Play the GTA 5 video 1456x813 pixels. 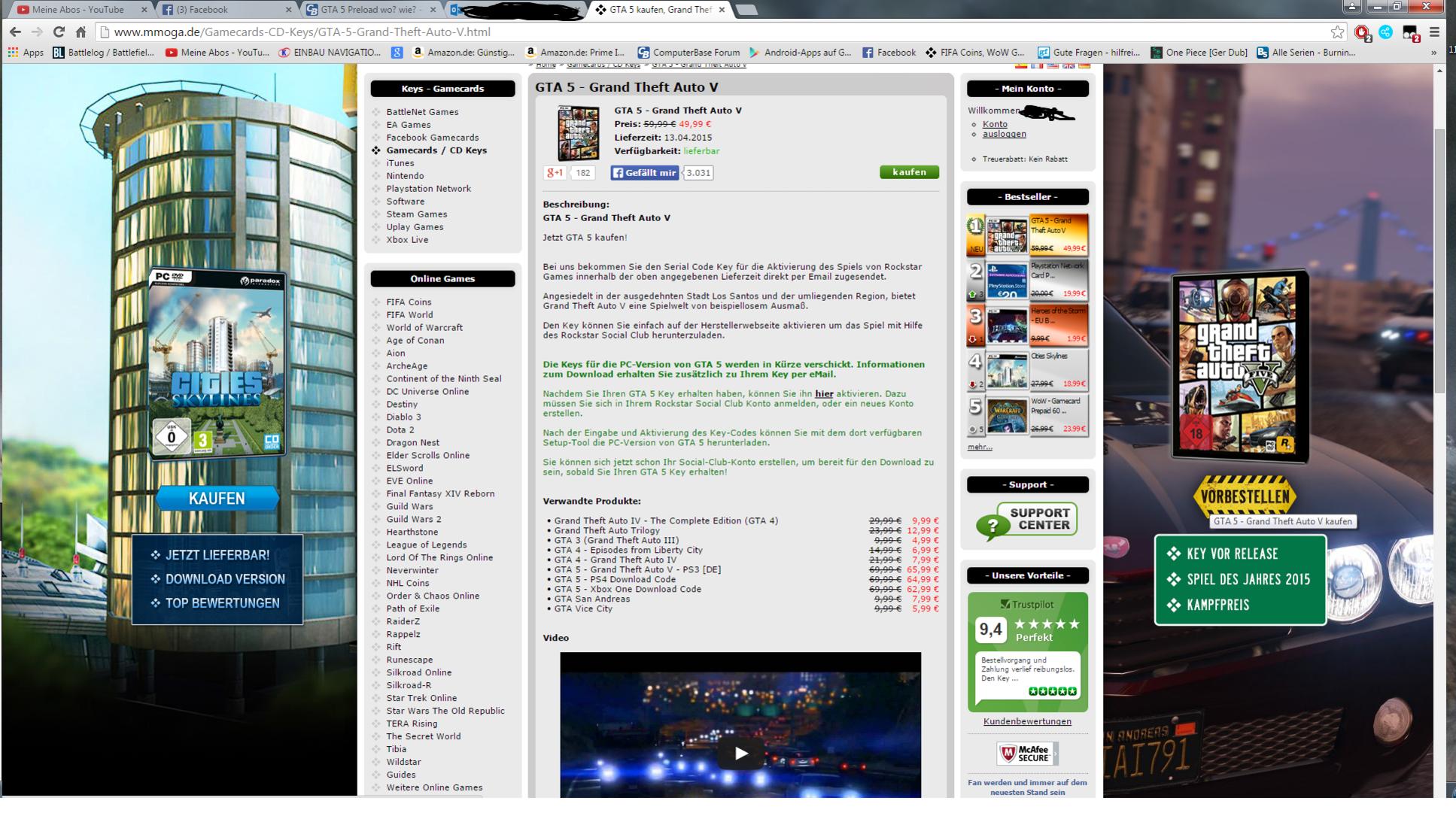coord(740,752)
